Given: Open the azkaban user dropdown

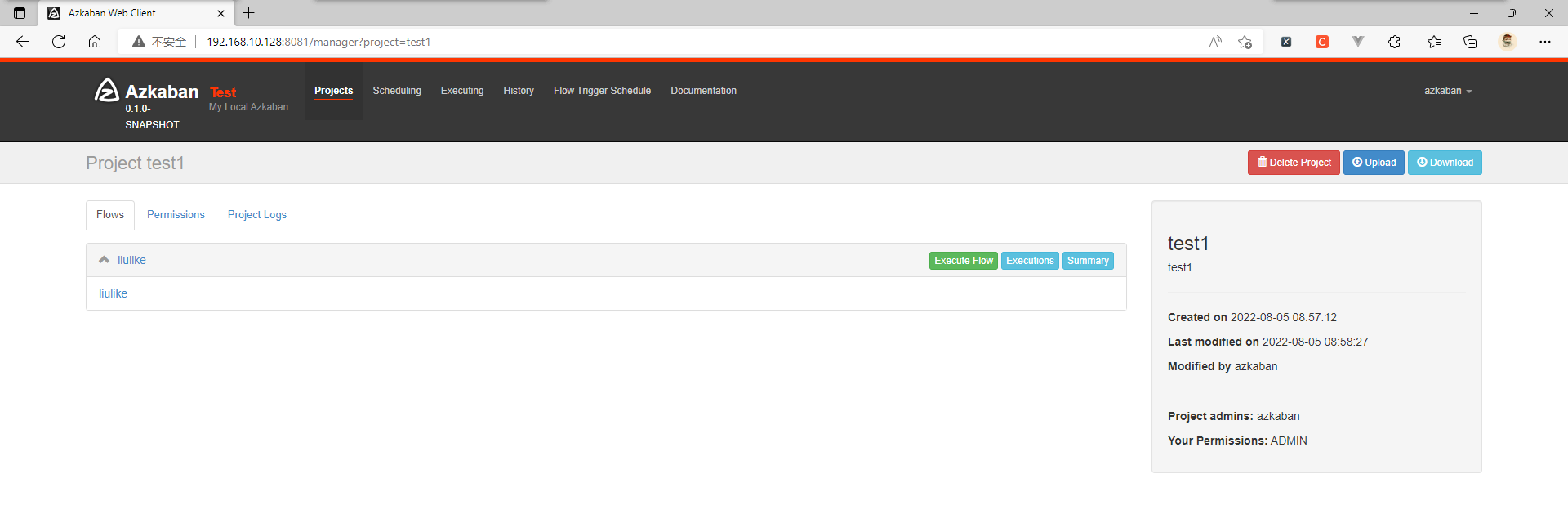Looking at the screenshot, I should click(1448, 91).
